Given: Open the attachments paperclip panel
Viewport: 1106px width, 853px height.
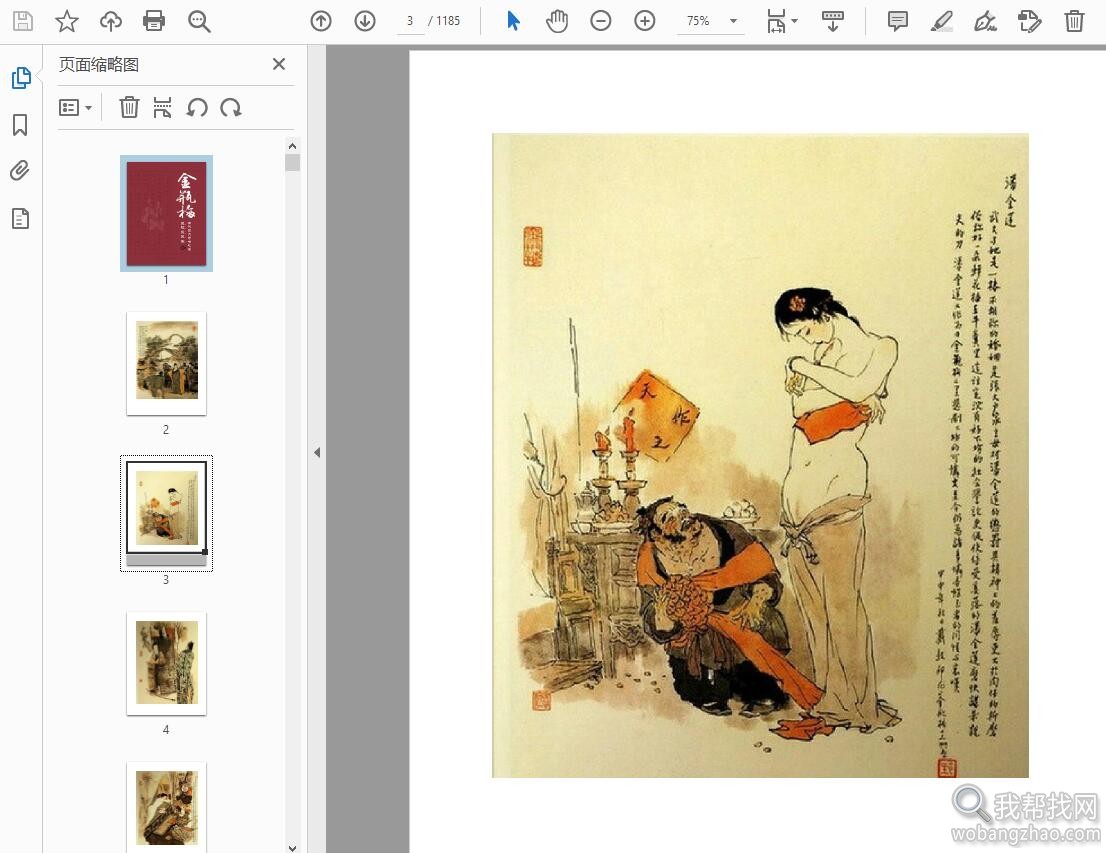Looking at the screenshot, I should [x=20, y=171].
